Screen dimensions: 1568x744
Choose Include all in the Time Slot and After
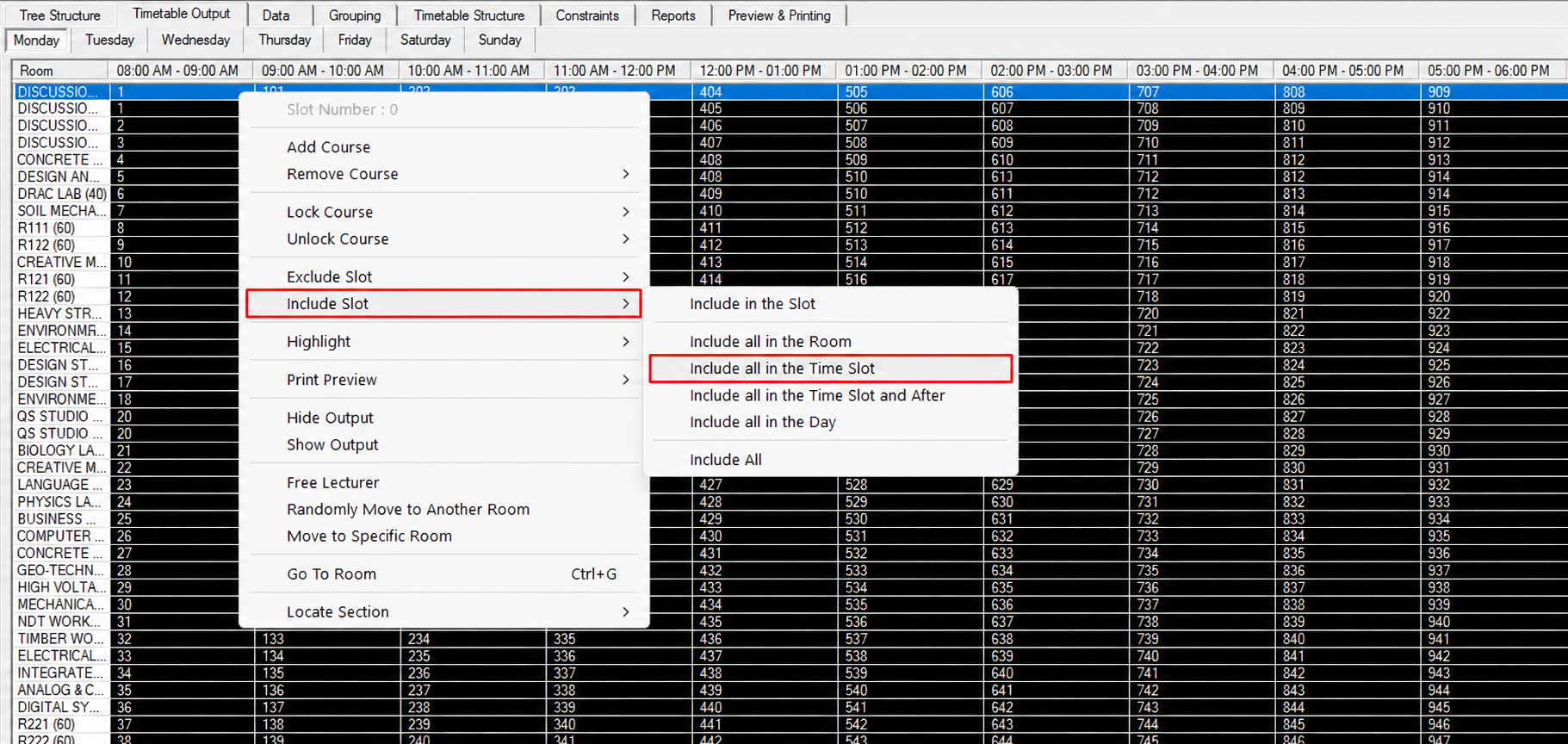[x=830, y=395]
